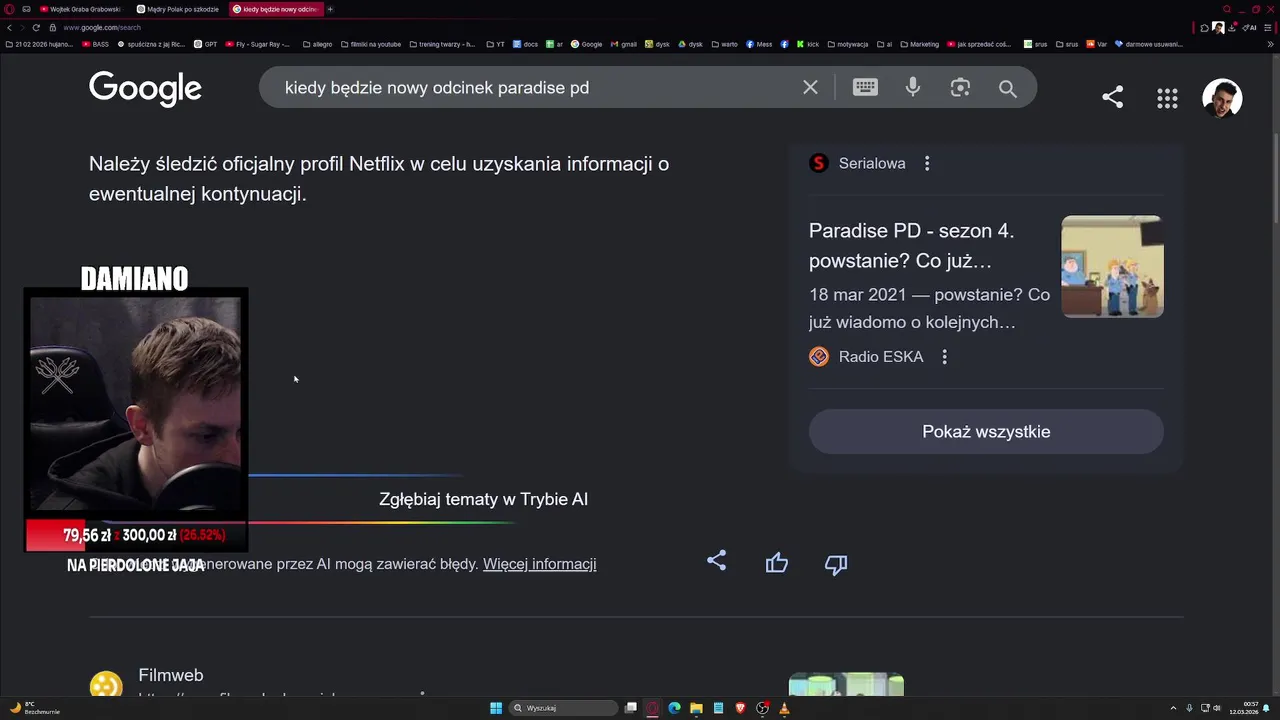
Task: Start voice search with the microphone icon
Action: pos(913,88)
